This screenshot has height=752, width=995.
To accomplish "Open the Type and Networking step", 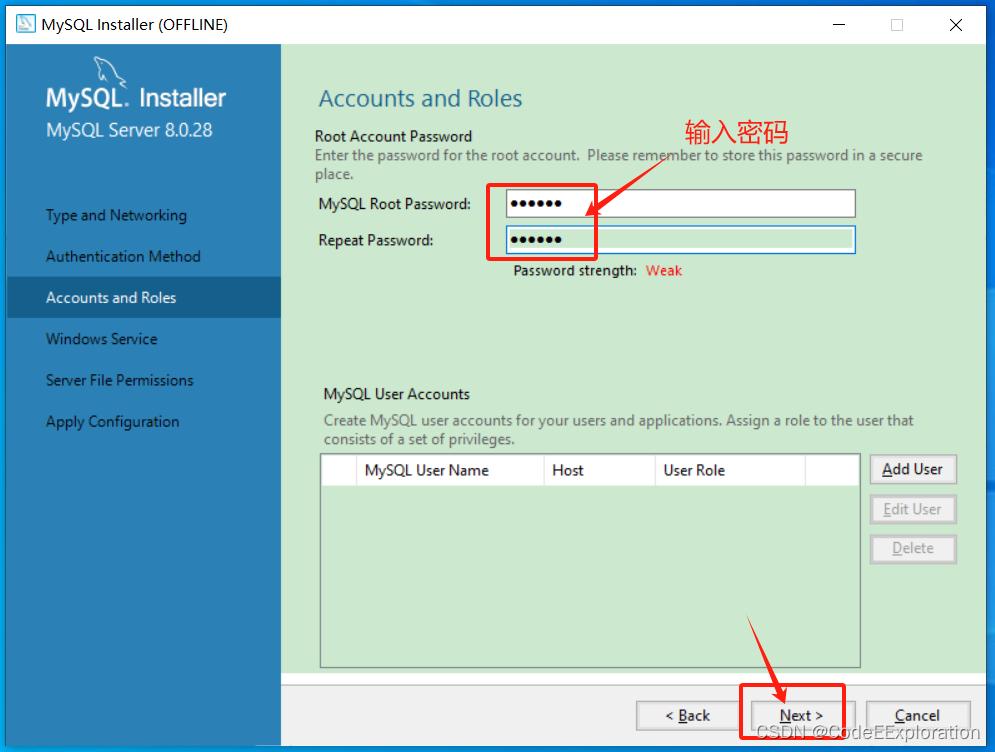I will pyautogui.click(x=116, y=215).
